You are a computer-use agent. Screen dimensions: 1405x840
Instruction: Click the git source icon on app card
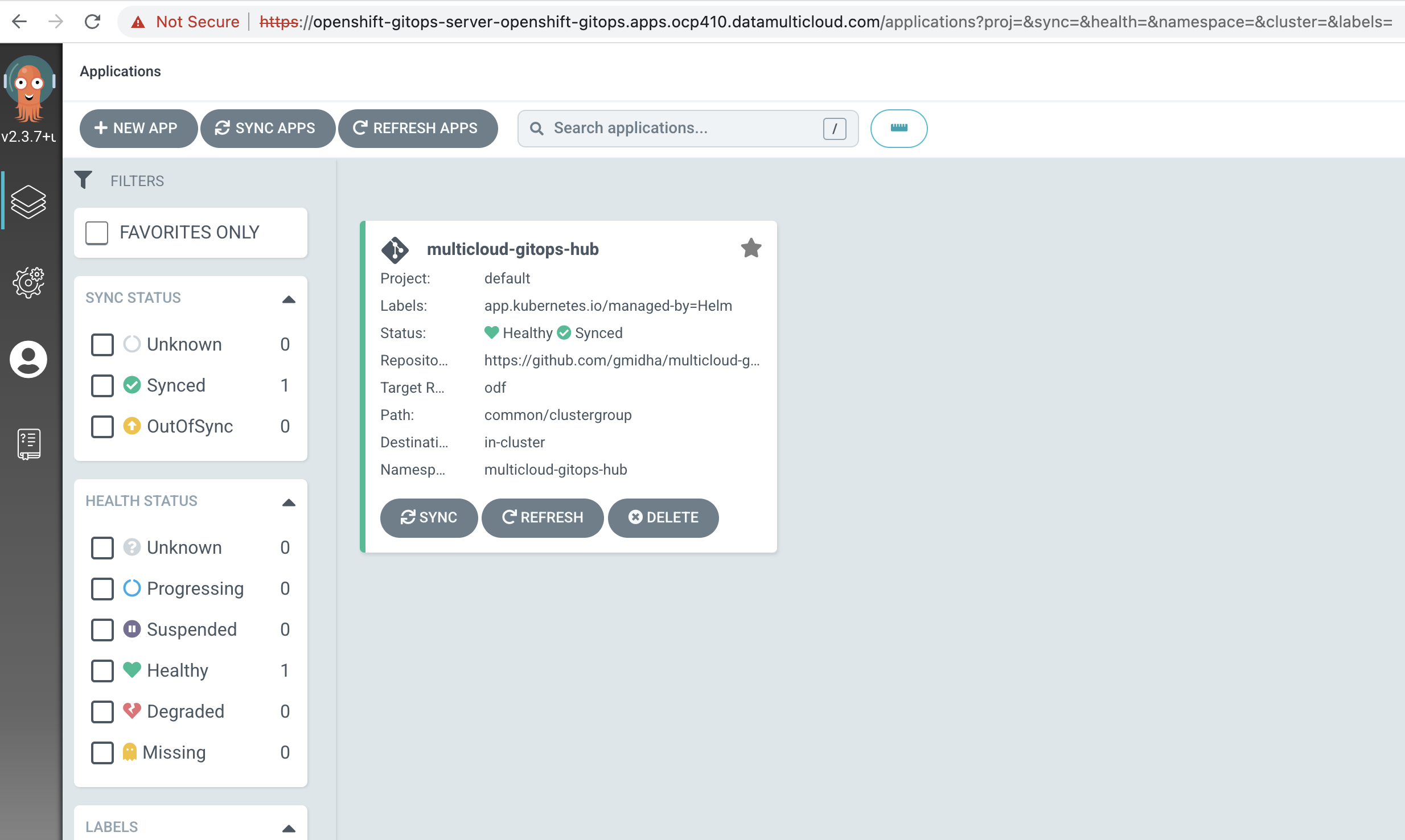[395, 250]
